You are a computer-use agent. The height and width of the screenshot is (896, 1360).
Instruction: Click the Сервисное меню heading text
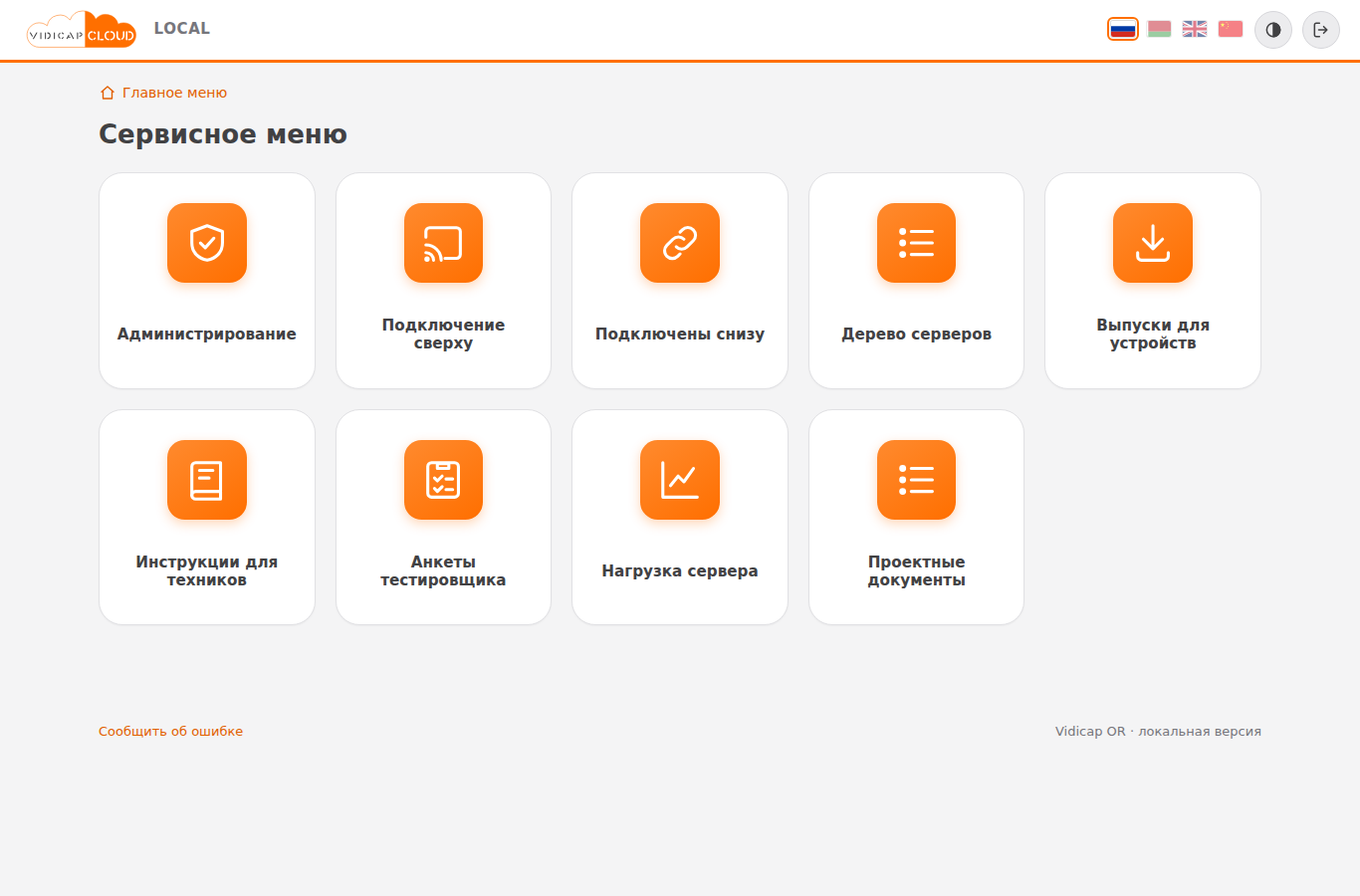[x=223, y=134]
